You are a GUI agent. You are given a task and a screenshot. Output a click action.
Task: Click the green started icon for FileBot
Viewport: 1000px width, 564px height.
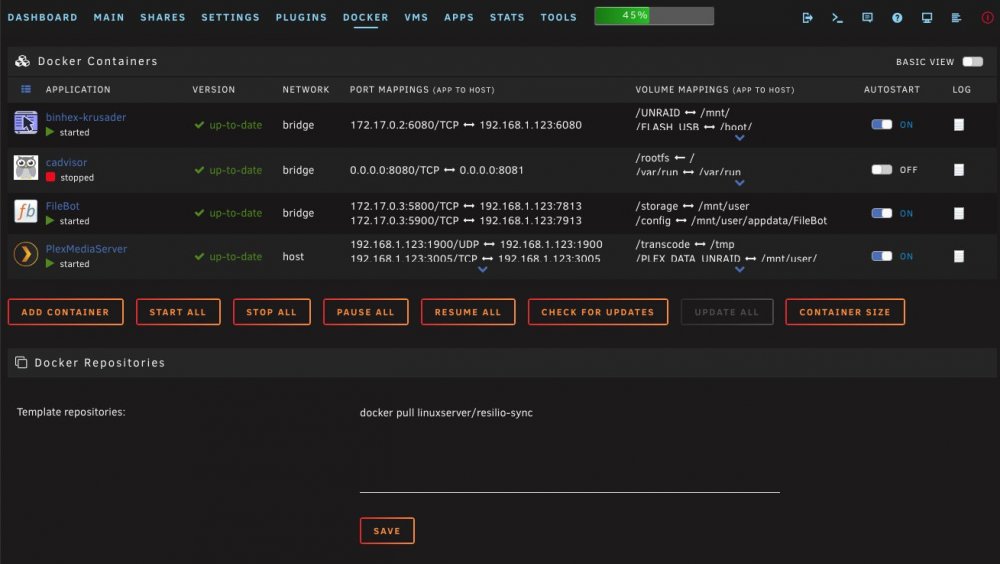[50, 221]
